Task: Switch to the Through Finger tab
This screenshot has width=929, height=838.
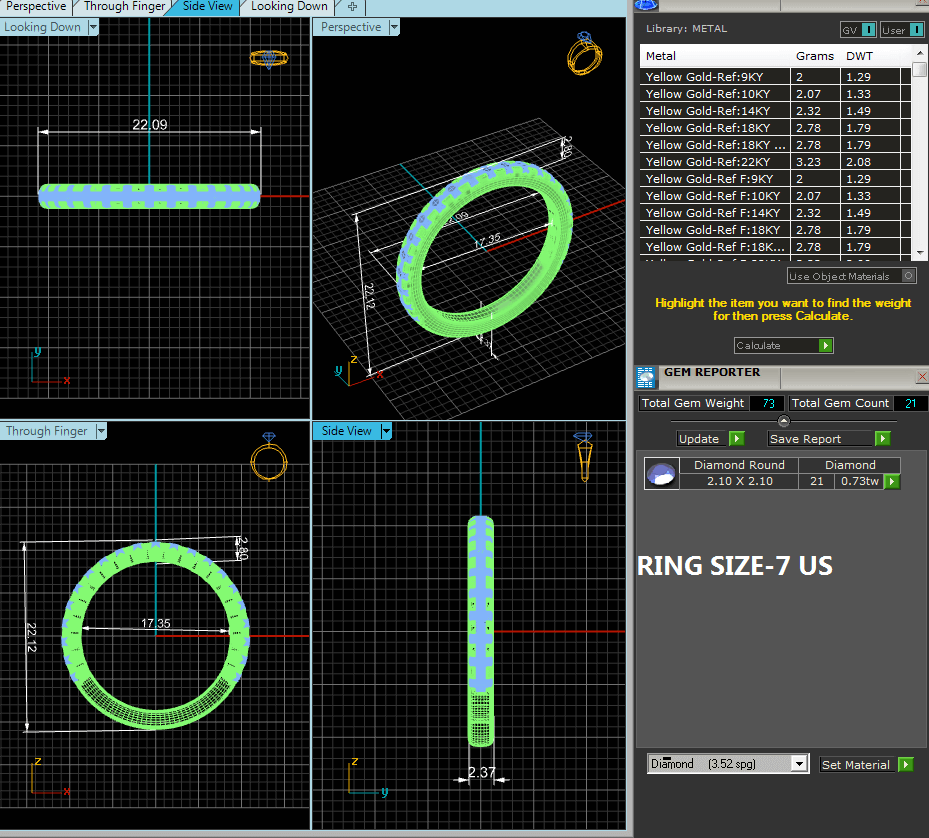Action: 125,7
